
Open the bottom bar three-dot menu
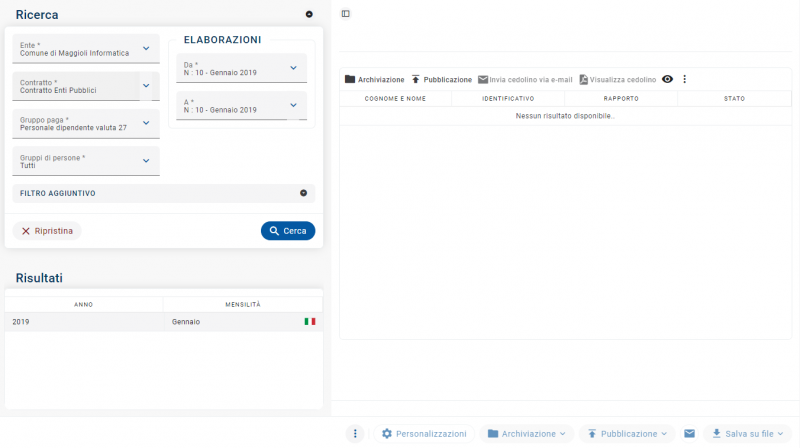pyautogui.click(x=355, y=434)
